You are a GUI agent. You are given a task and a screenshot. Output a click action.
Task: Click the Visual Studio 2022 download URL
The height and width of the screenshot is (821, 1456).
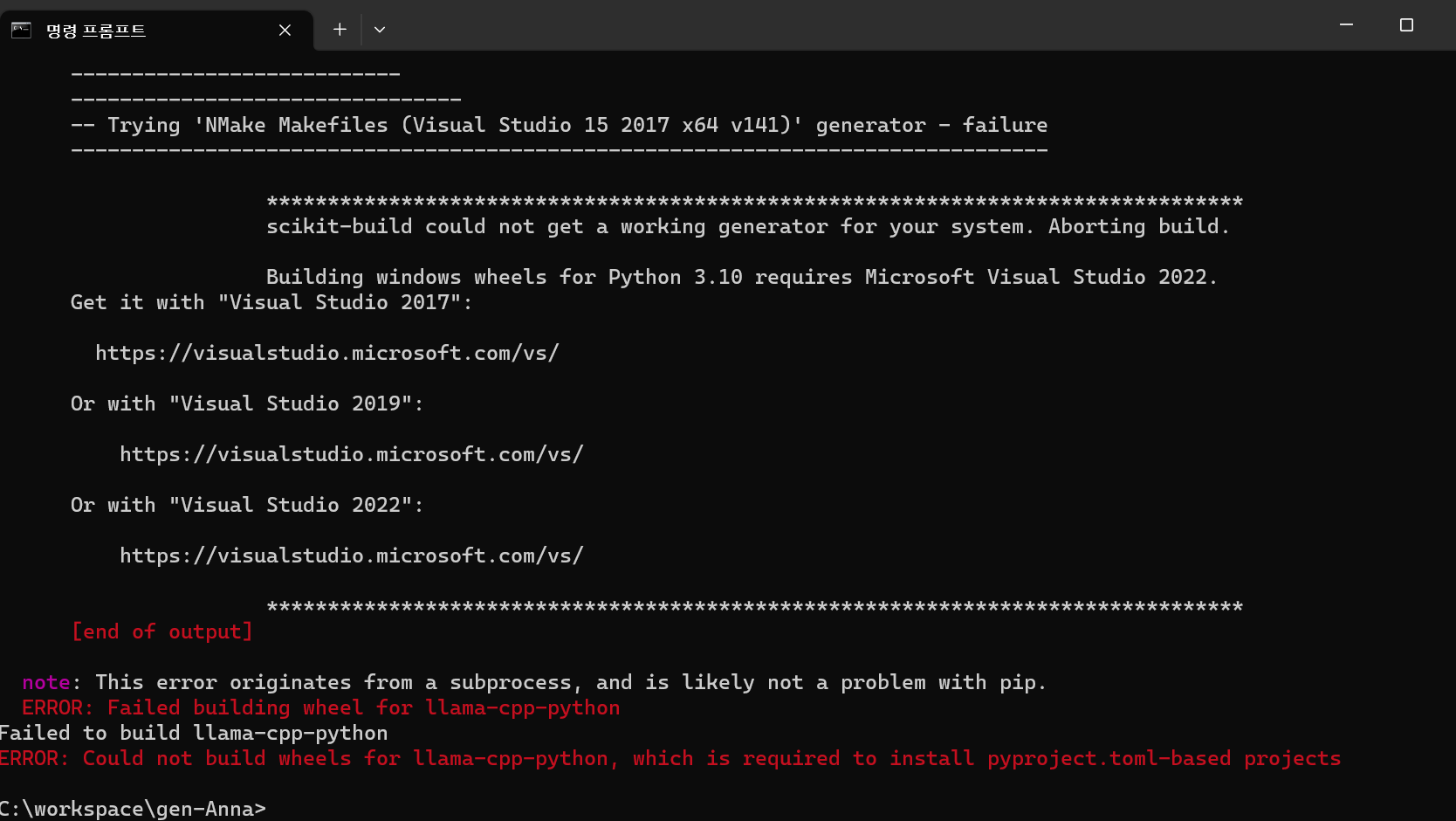point(351,555)
